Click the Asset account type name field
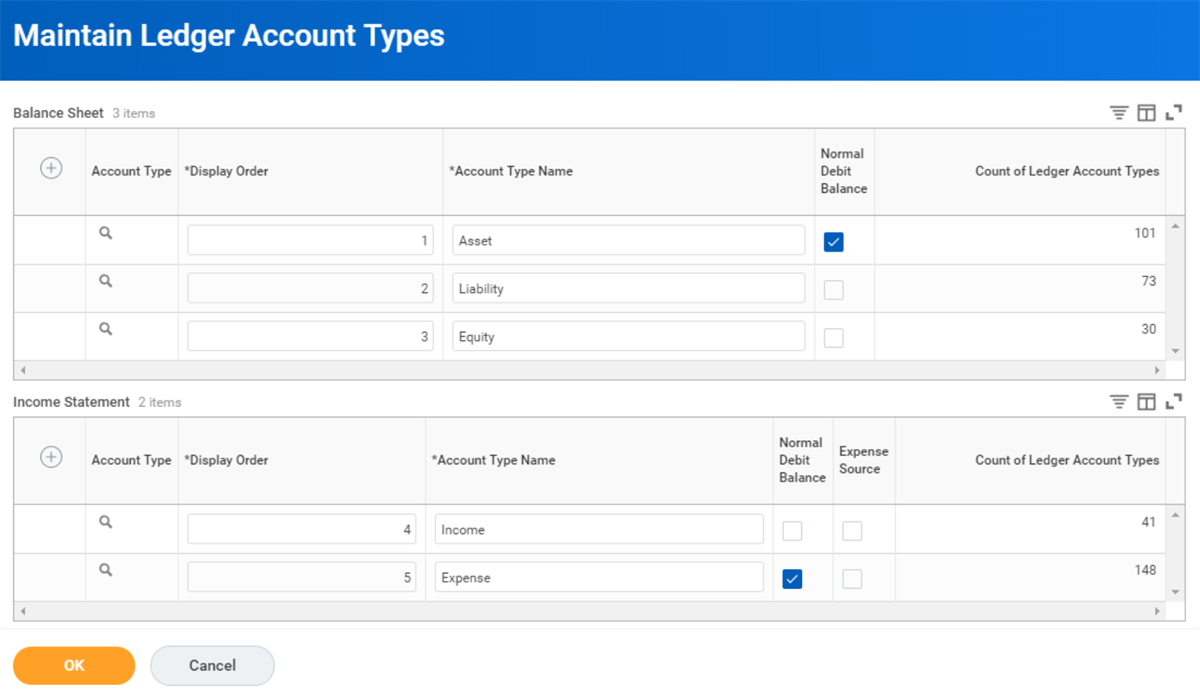The height and width of the screenshot is (699, 1200). pos(628,240)
